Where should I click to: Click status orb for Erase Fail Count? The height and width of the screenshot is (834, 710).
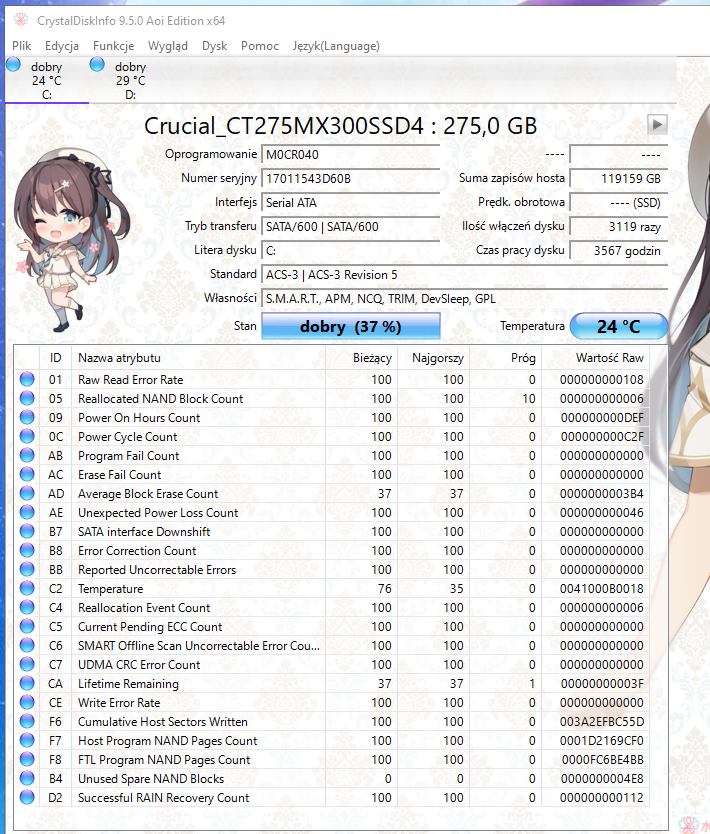27,474
